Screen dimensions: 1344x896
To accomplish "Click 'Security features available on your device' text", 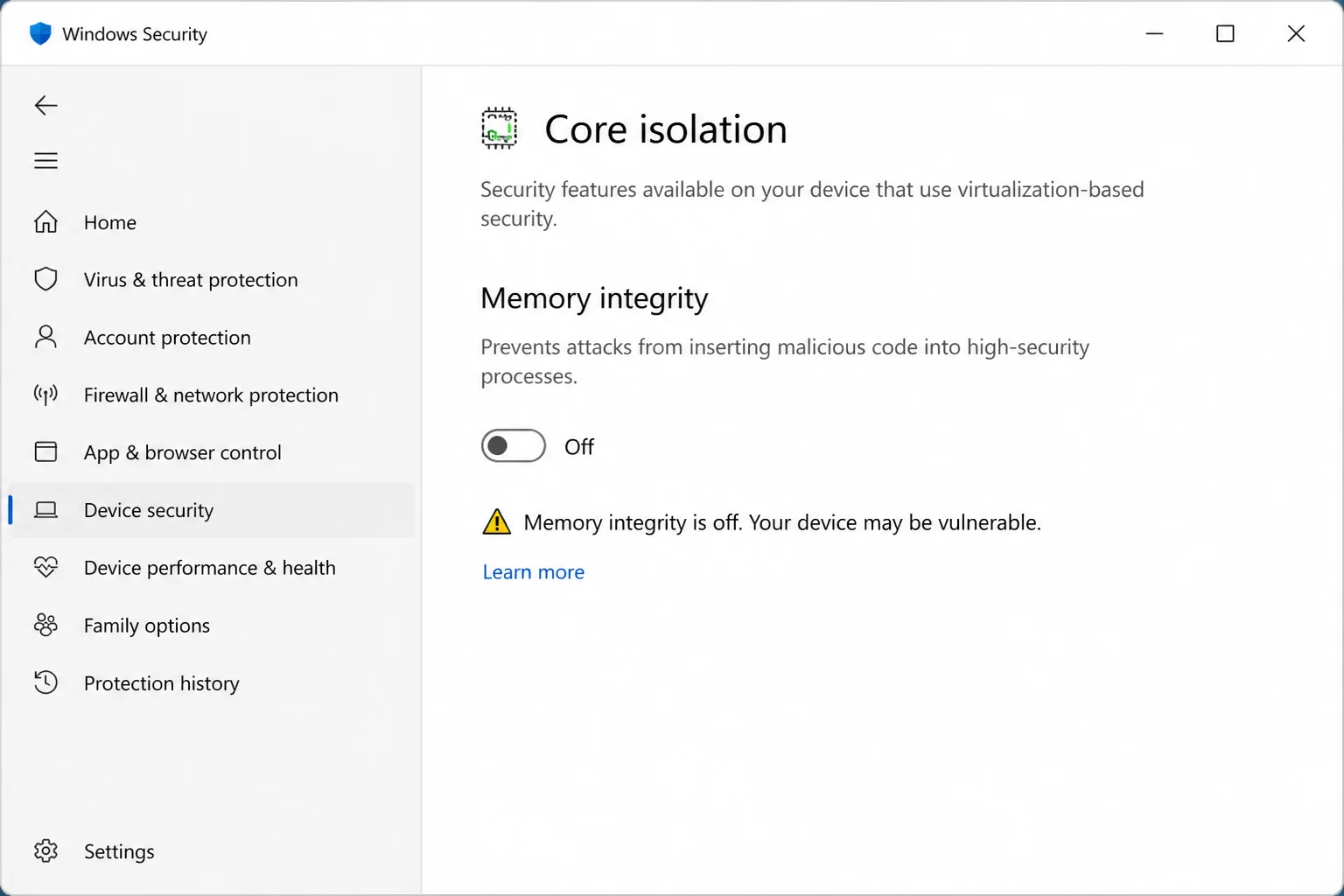I will click(812, 204).
